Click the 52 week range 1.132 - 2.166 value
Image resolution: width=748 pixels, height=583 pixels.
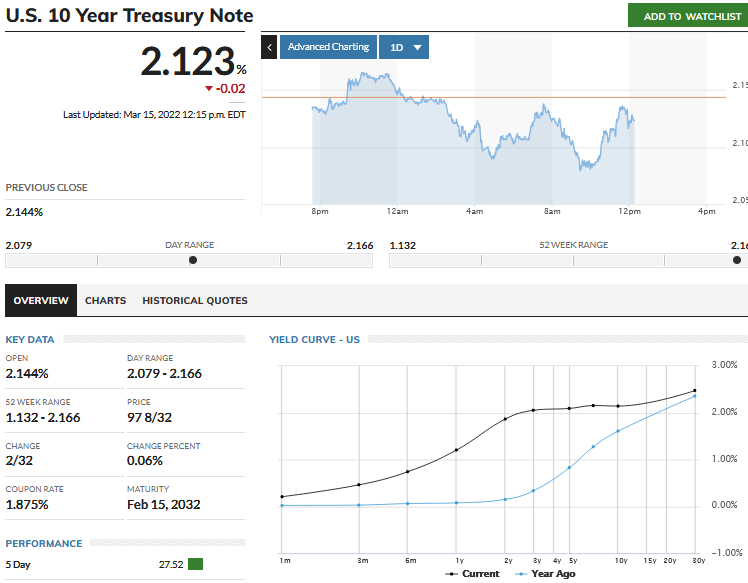43,417
